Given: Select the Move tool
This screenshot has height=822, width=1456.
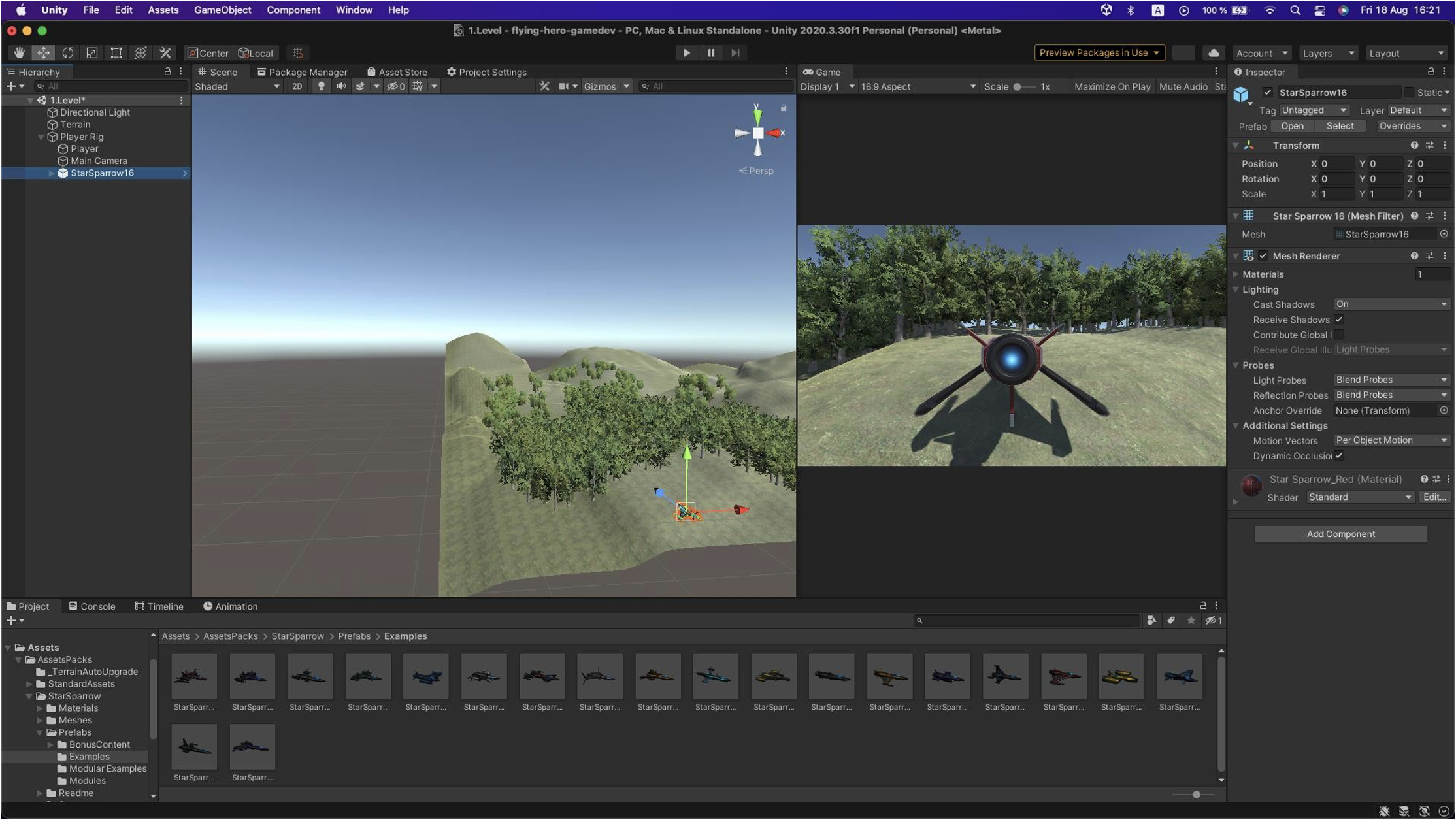Looking at the screenshot, I should point(43,53).
